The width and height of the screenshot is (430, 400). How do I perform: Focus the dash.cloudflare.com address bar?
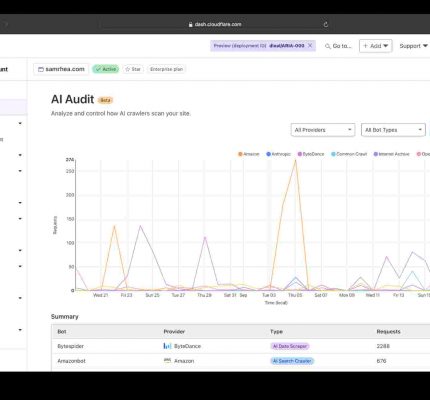click(215, 24)
